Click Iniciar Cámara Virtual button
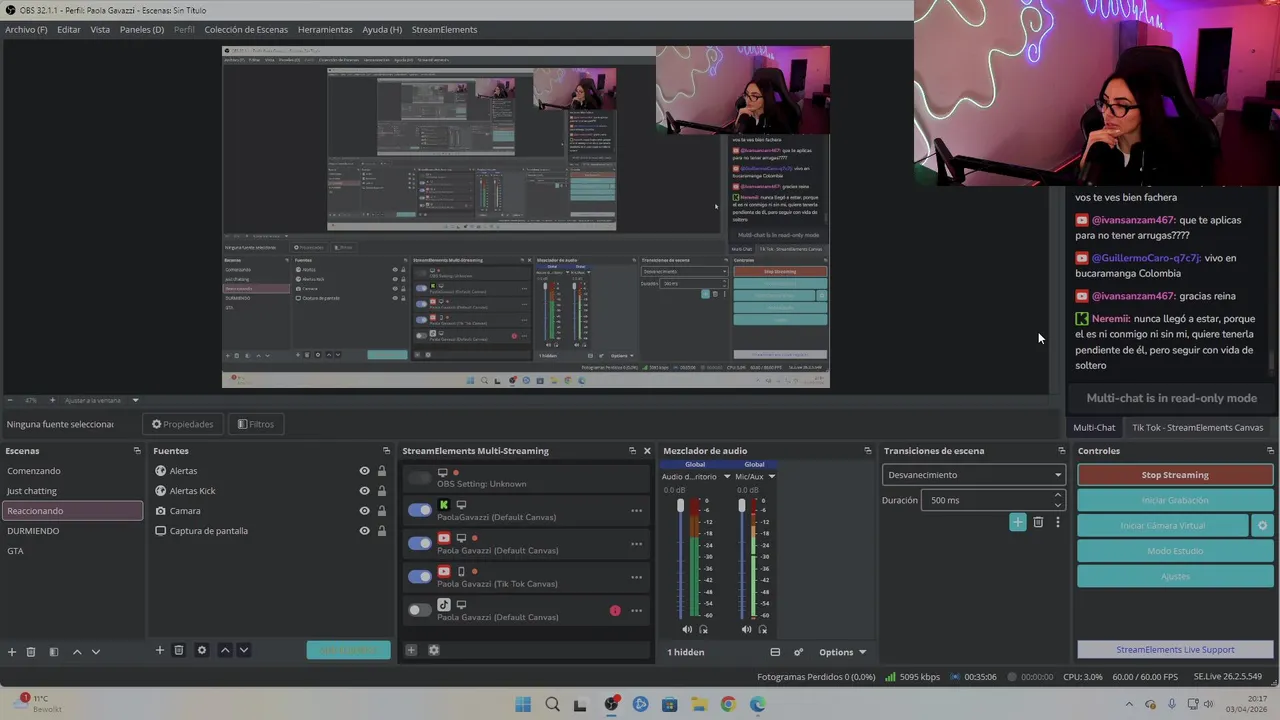The height and width of the screenshot is (720, 1280). (1163, 525)
